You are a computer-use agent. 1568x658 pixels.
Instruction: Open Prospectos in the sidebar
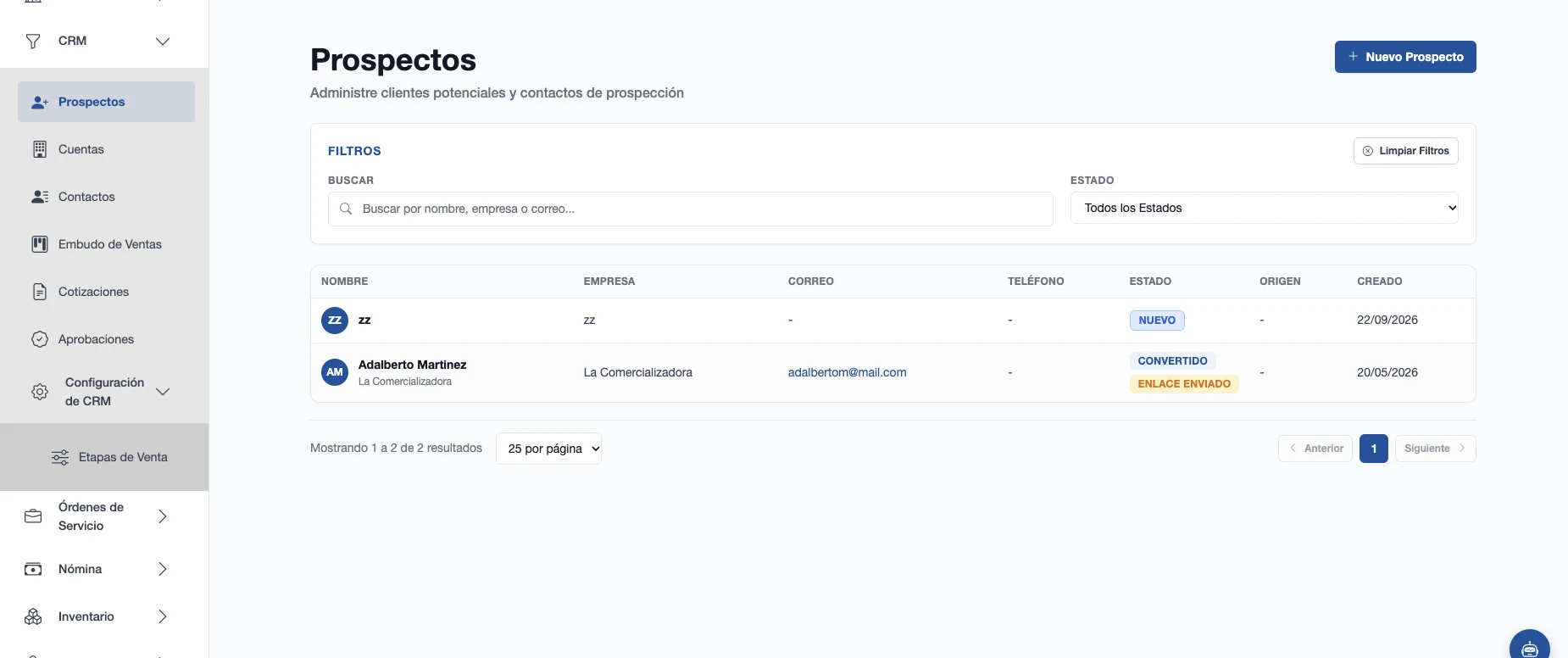(x=106, y=102)
